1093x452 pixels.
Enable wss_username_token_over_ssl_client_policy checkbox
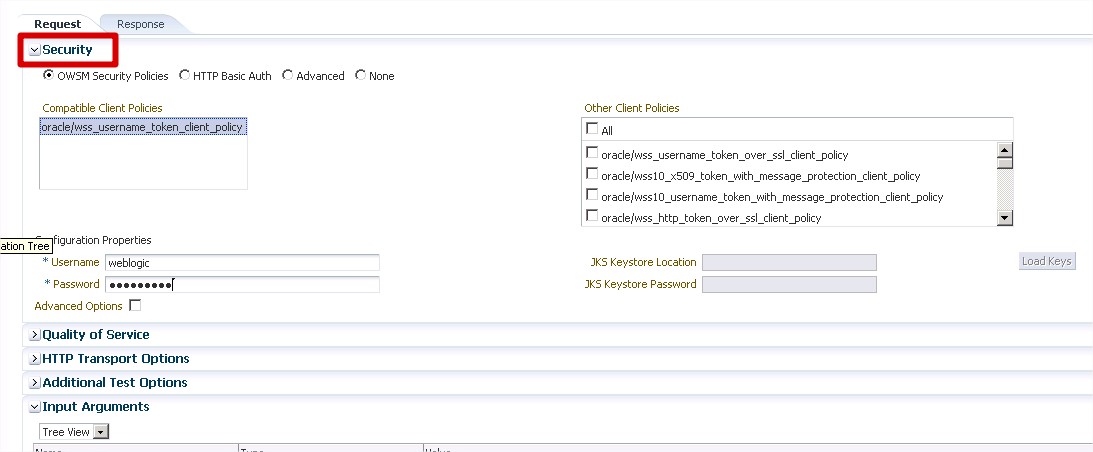592,154
